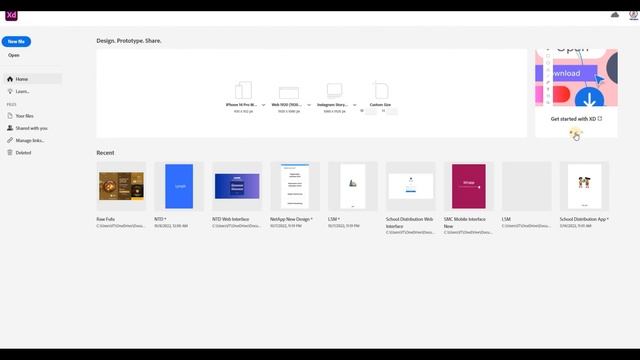Click the 'SMC Mobile Interface New' file name
Image resolution: width=640 pixels, height=360 pixels.
coord(465,222)
